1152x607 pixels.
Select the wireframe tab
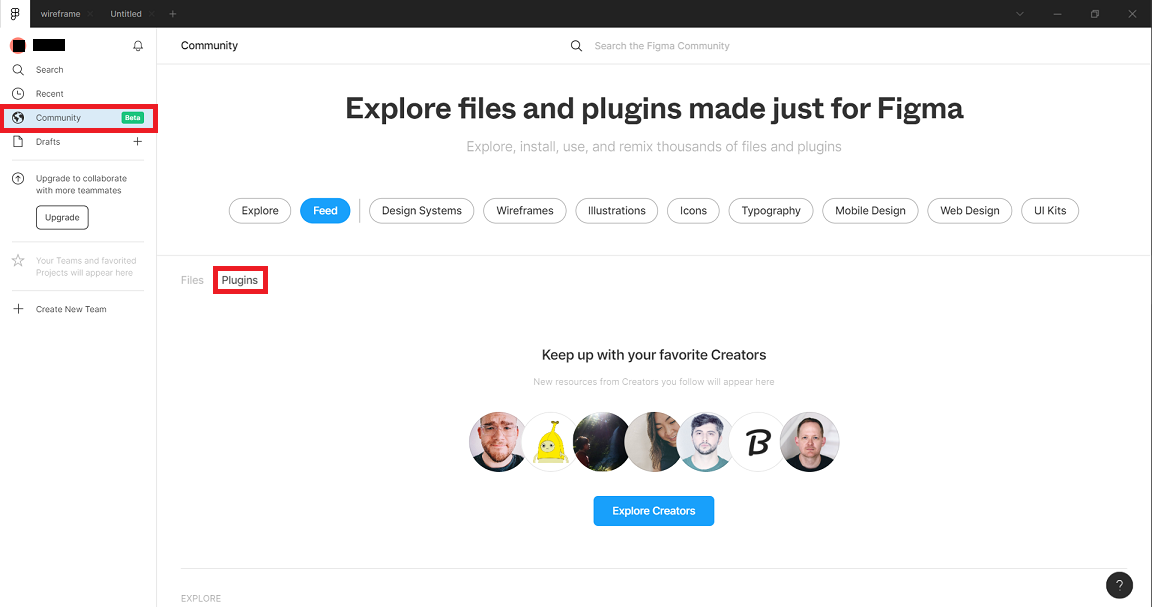click(x=60, y=14)
